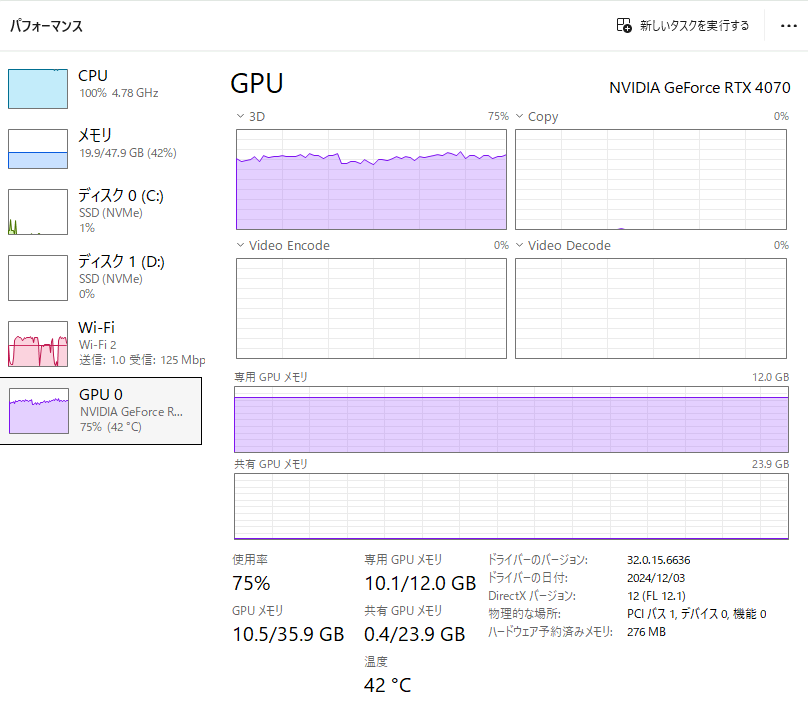
Task: Click the 専用 GPU メモリ usage graph
Action: tap(511, 419)
